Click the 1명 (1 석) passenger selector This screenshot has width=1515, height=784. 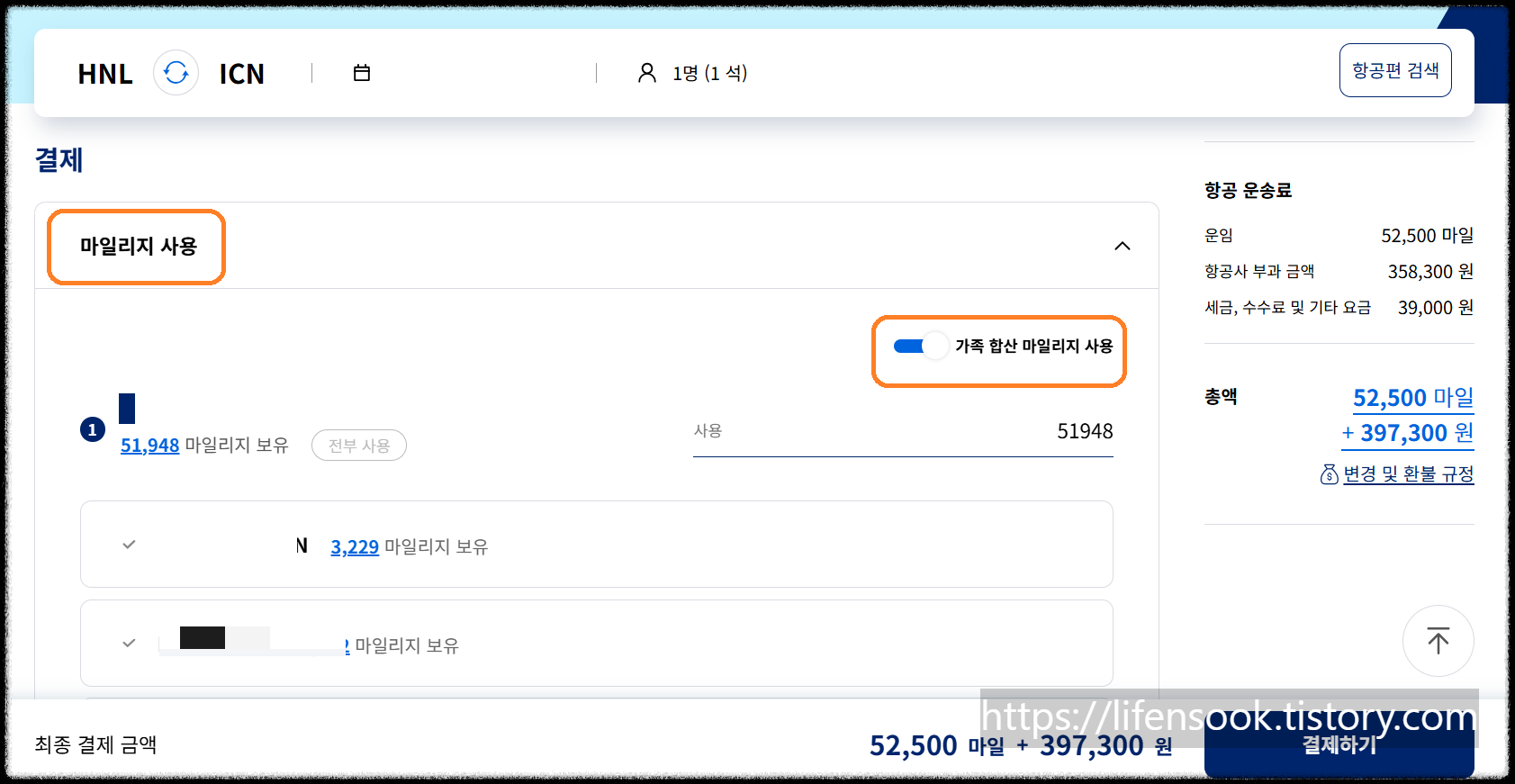point(709,73)
